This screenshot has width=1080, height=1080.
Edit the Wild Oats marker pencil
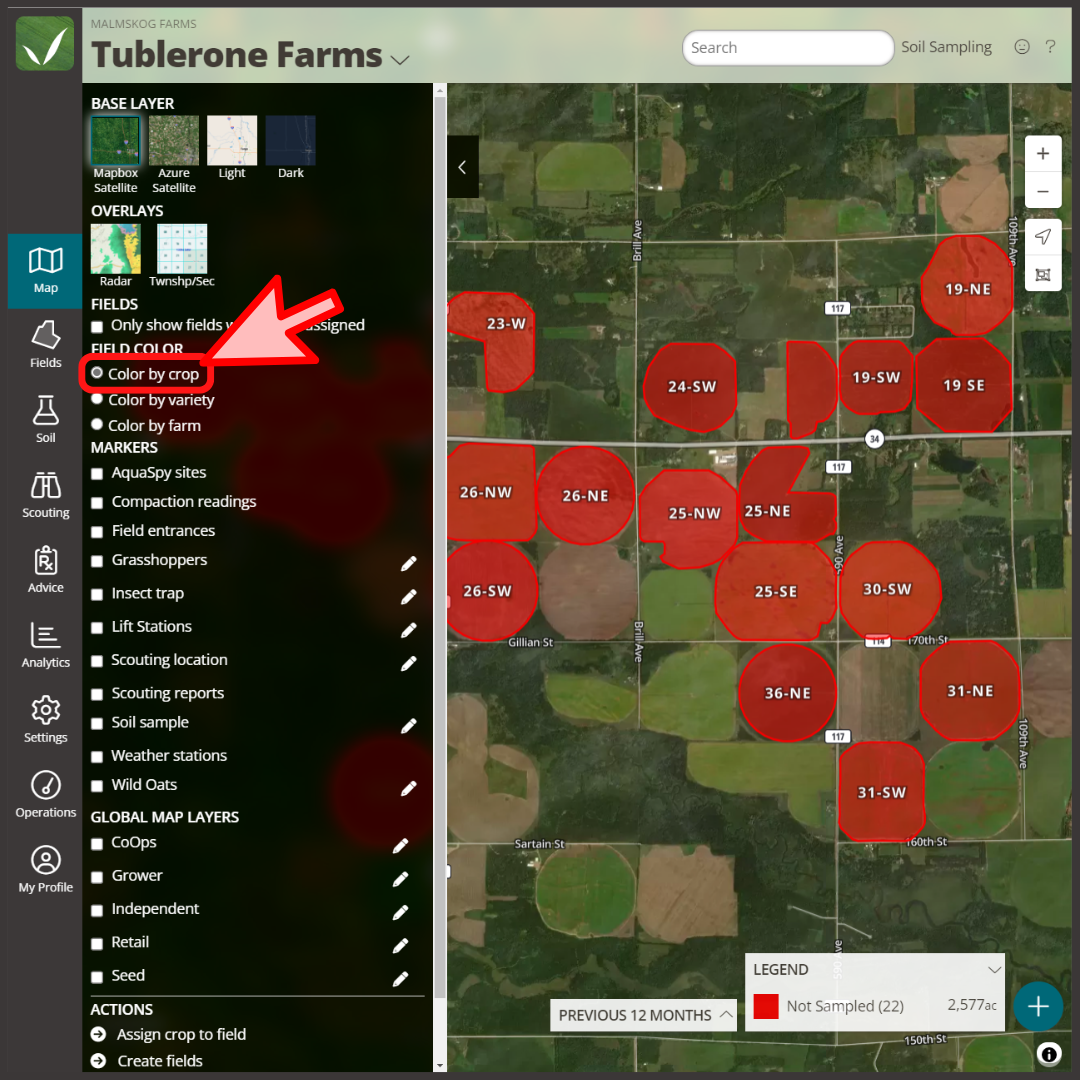(x=408, y=789)
